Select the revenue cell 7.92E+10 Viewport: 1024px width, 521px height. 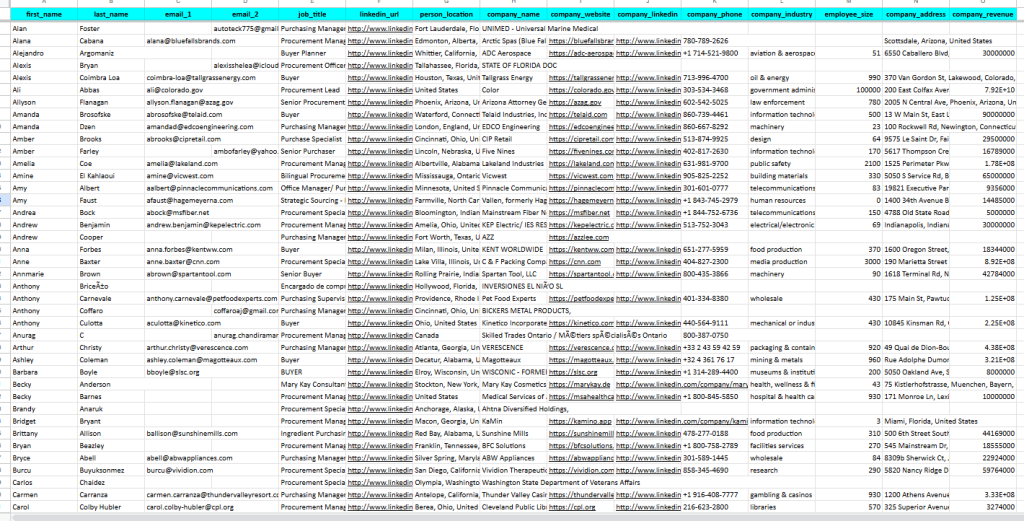(x=983, y=90)
